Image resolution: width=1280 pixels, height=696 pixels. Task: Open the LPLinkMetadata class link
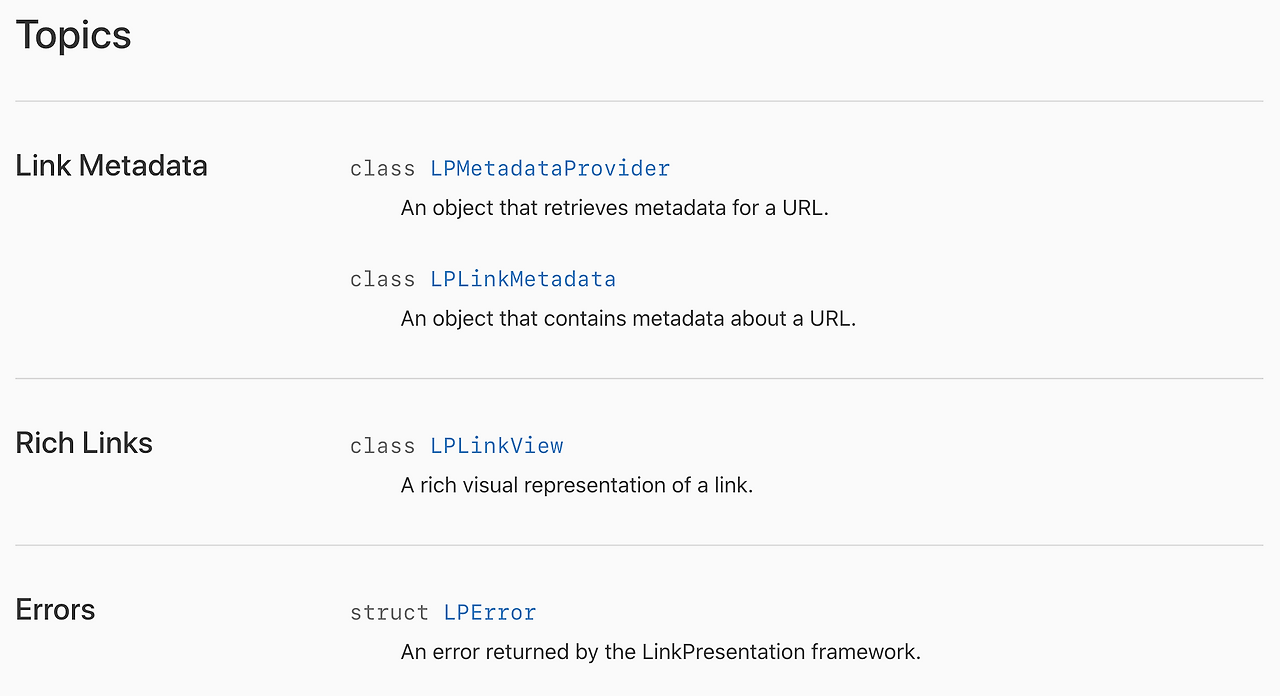point(523,279)
